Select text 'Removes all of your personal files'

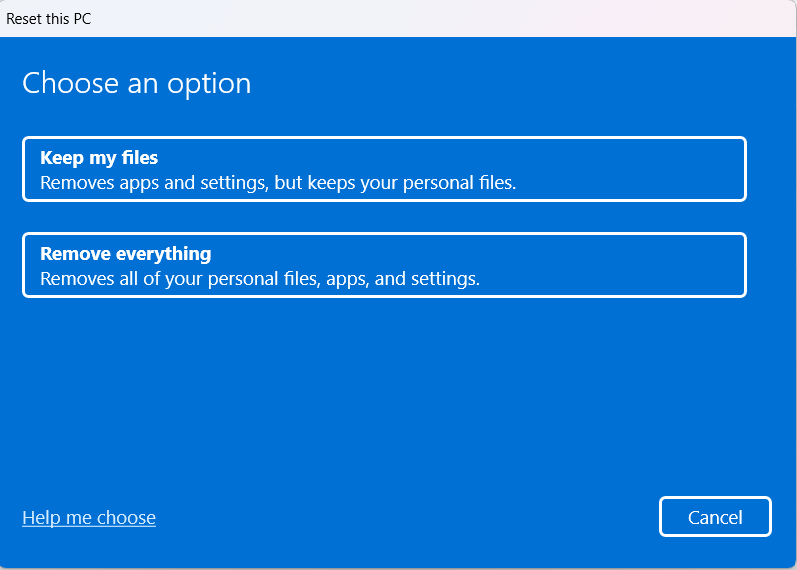[x=180, y=279]
